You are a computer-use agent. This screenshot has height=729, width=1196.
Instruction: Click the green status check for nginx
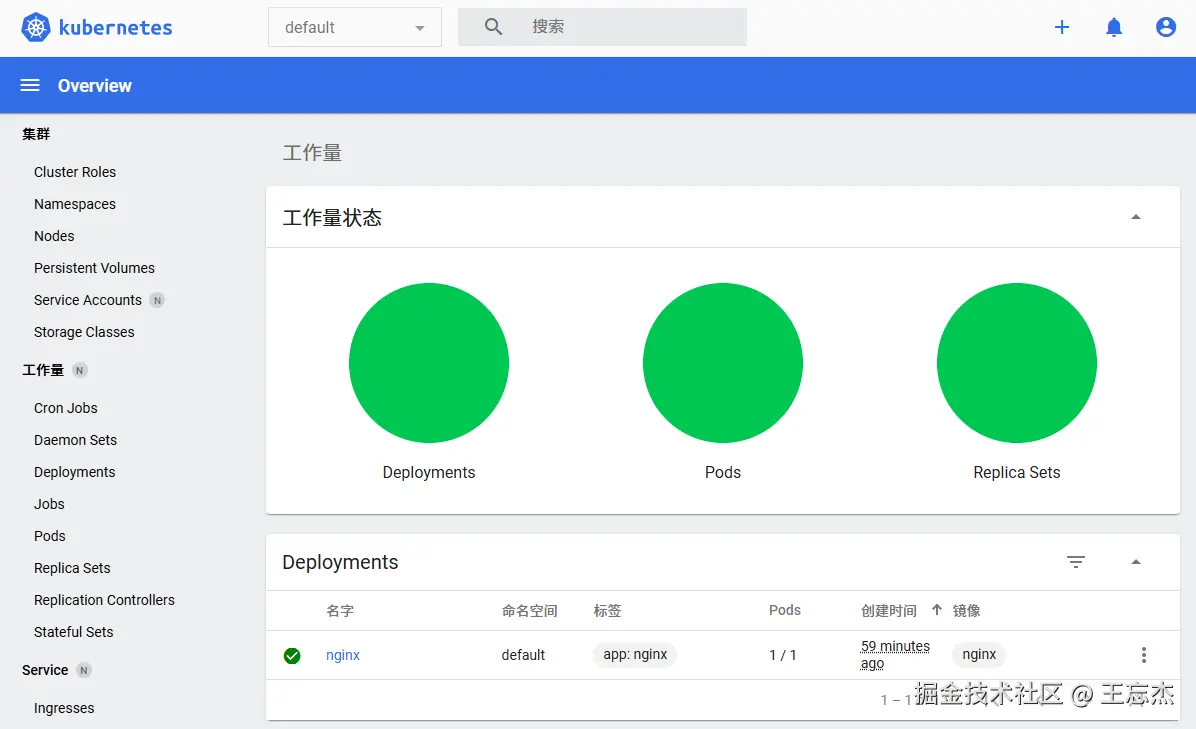[292, 655]
